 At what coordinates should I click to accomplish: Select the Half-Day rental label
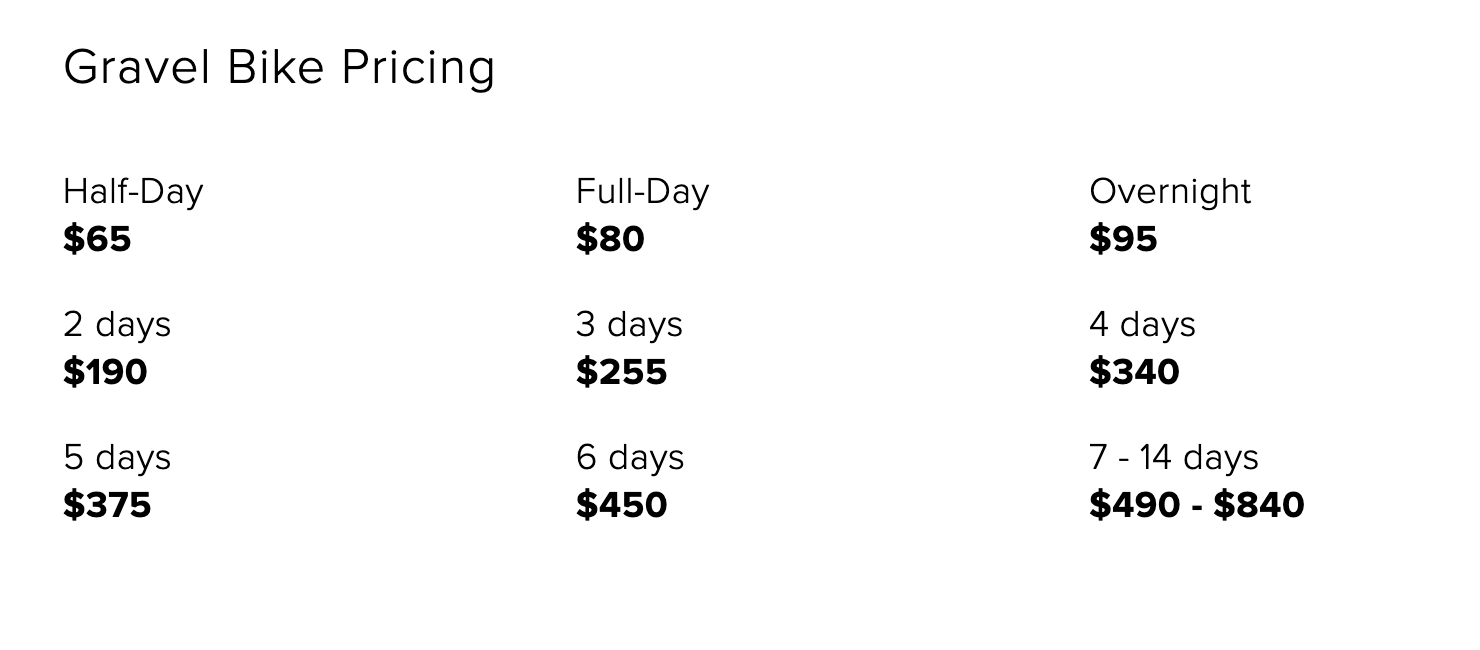point(133,191)
